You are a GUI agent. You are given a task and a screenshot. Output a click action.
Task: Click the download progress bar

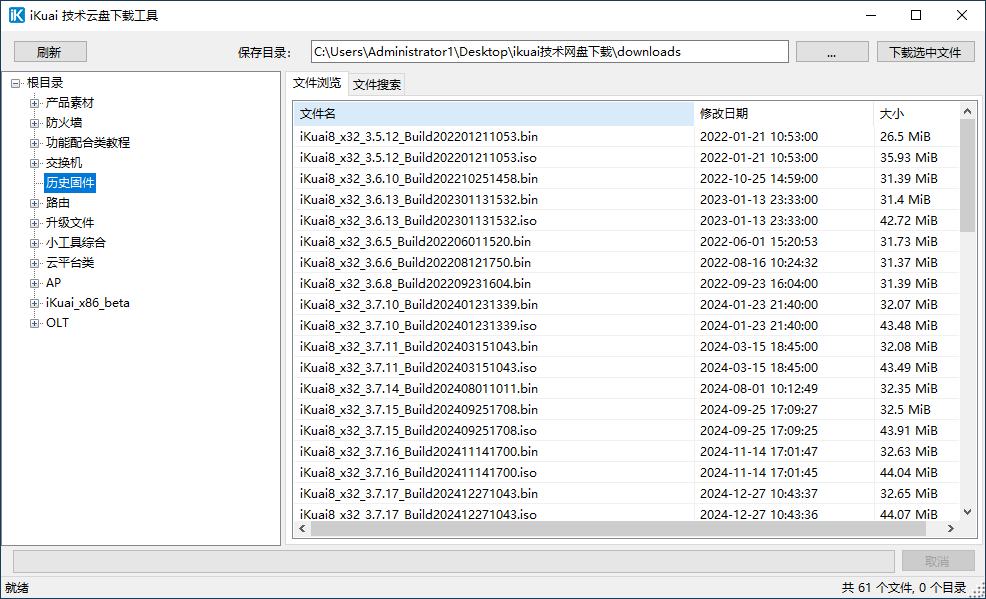[x=454, y=561]
